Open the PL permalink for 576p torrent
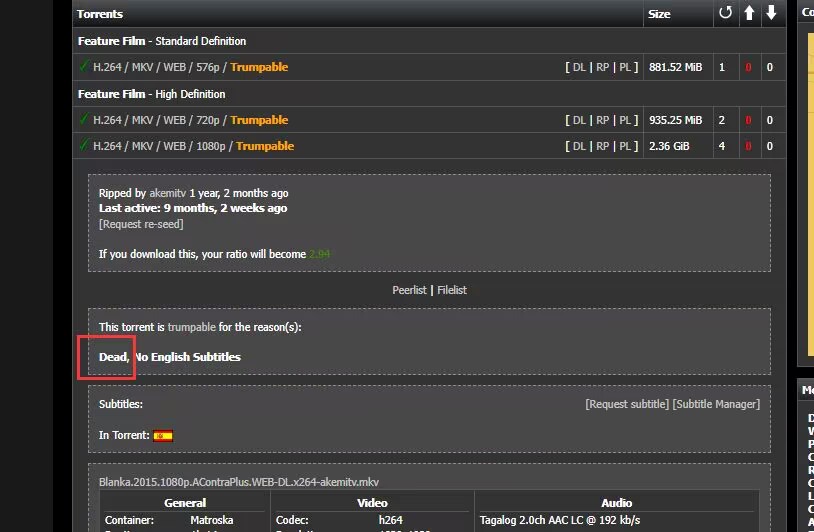This screenshot has width=814, height=532. [x=625, y=67]
